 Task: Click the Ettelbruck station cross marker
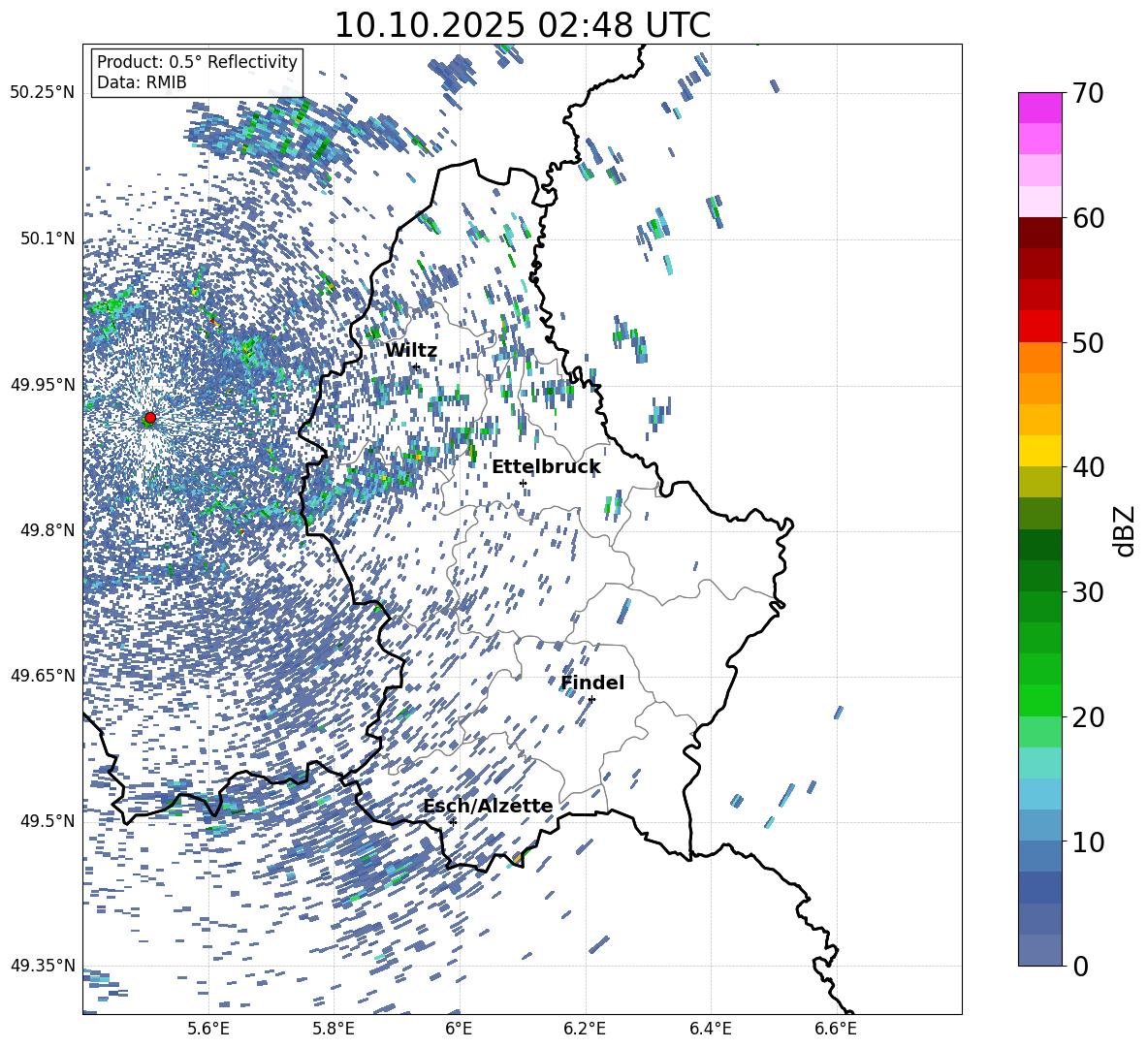[523, 483]
